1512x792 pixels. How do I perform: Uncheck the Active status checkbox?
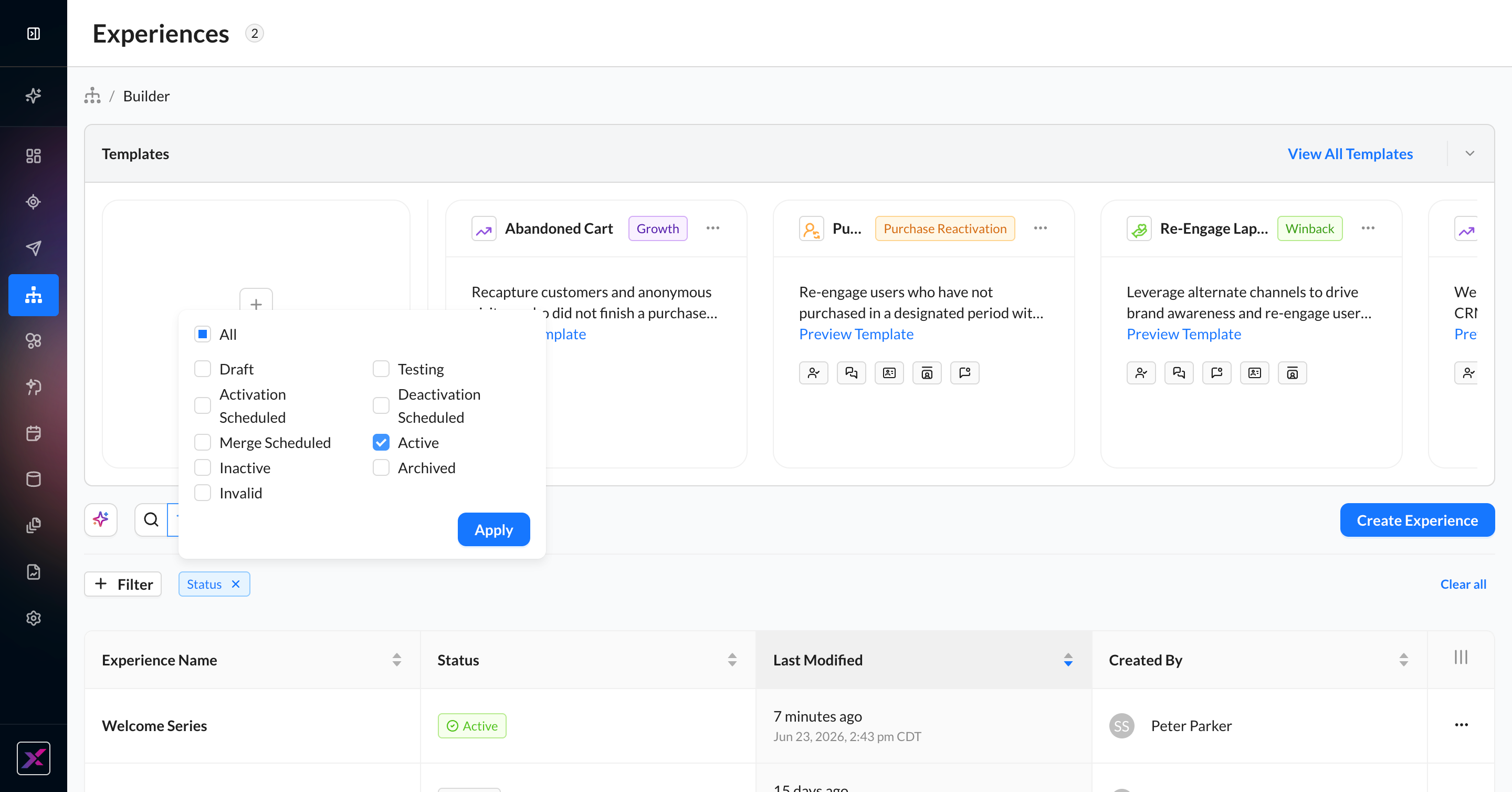pyautogui.click(x=381, y=442)
